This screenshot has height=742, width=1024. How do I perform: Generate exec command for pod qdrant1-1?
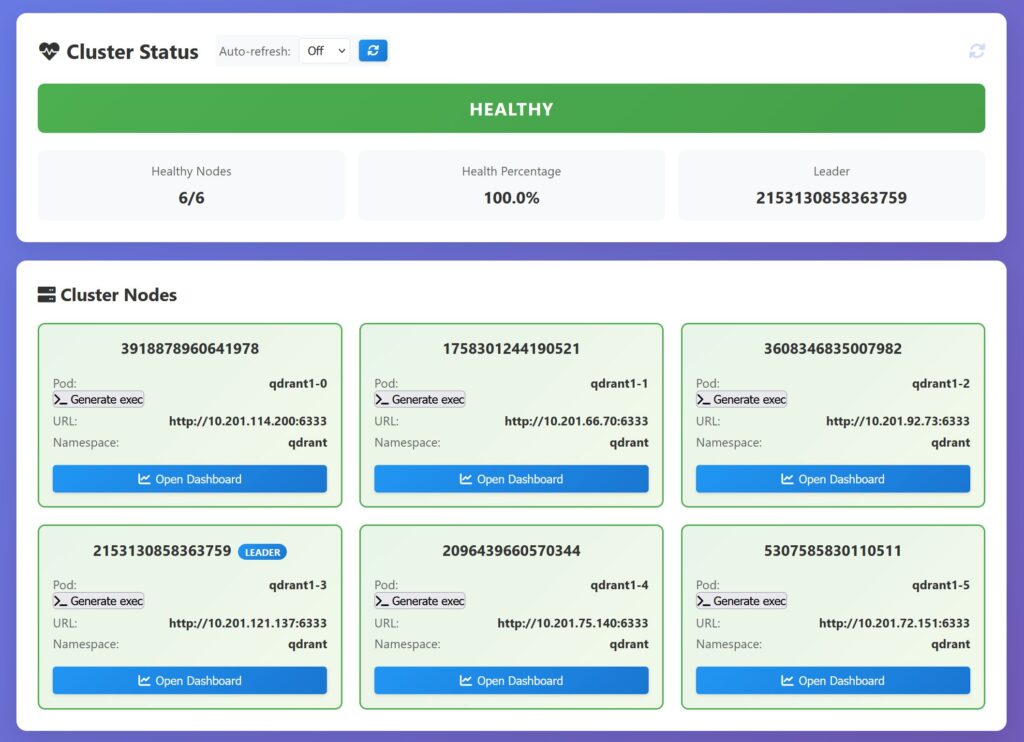coord(420,400)
